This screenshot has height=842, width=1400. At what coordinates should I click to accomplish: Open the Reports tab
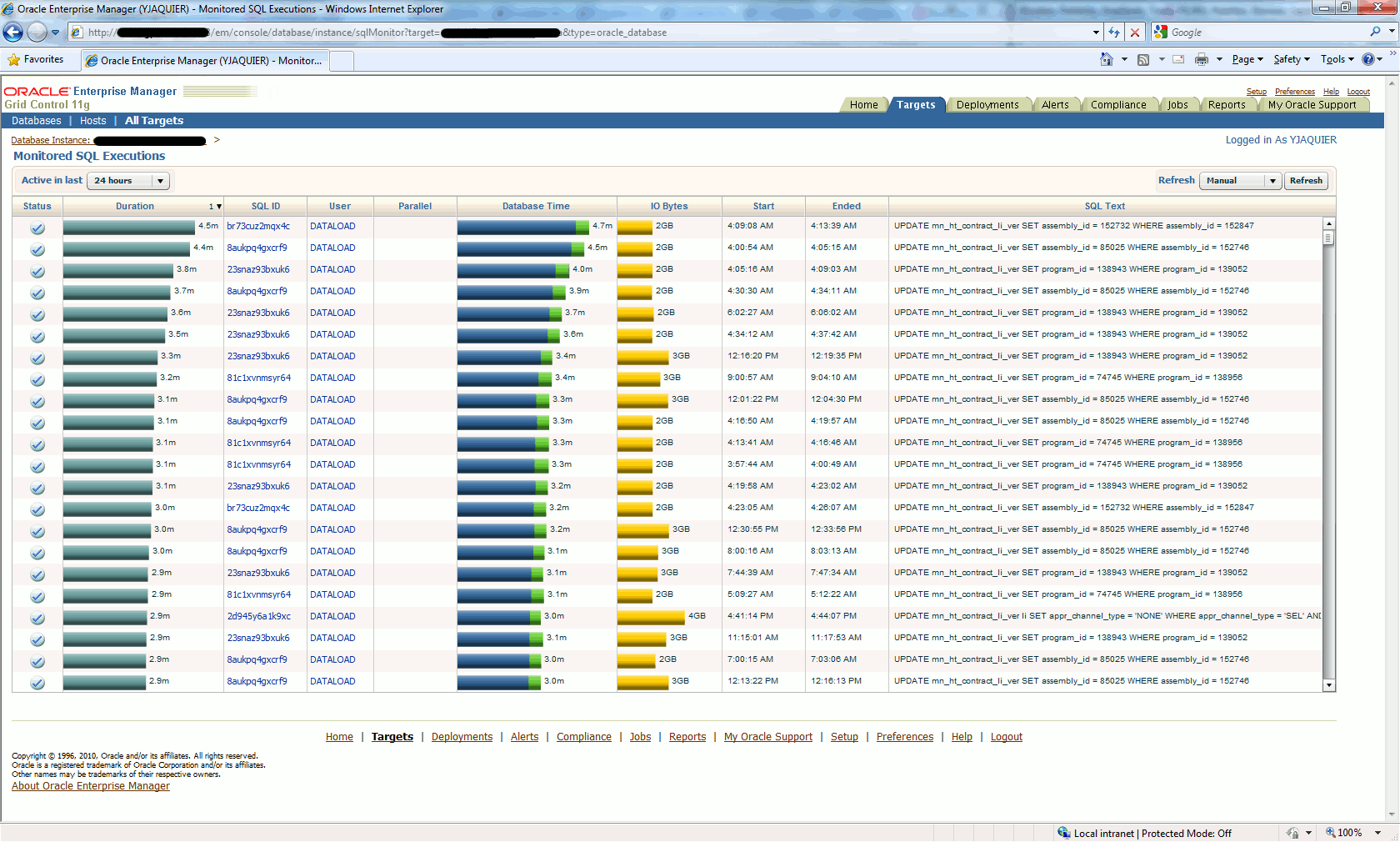pos(1227,105)
